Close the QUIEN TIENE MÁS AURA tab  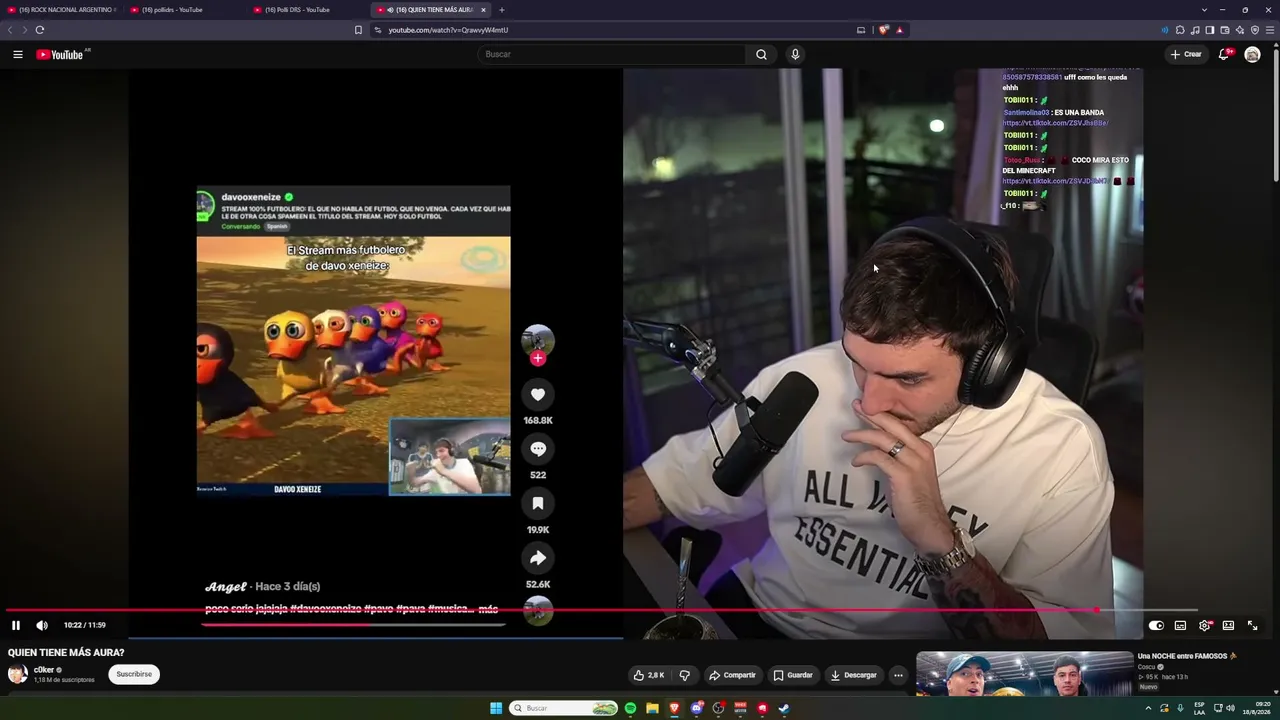tap(483, 10)
